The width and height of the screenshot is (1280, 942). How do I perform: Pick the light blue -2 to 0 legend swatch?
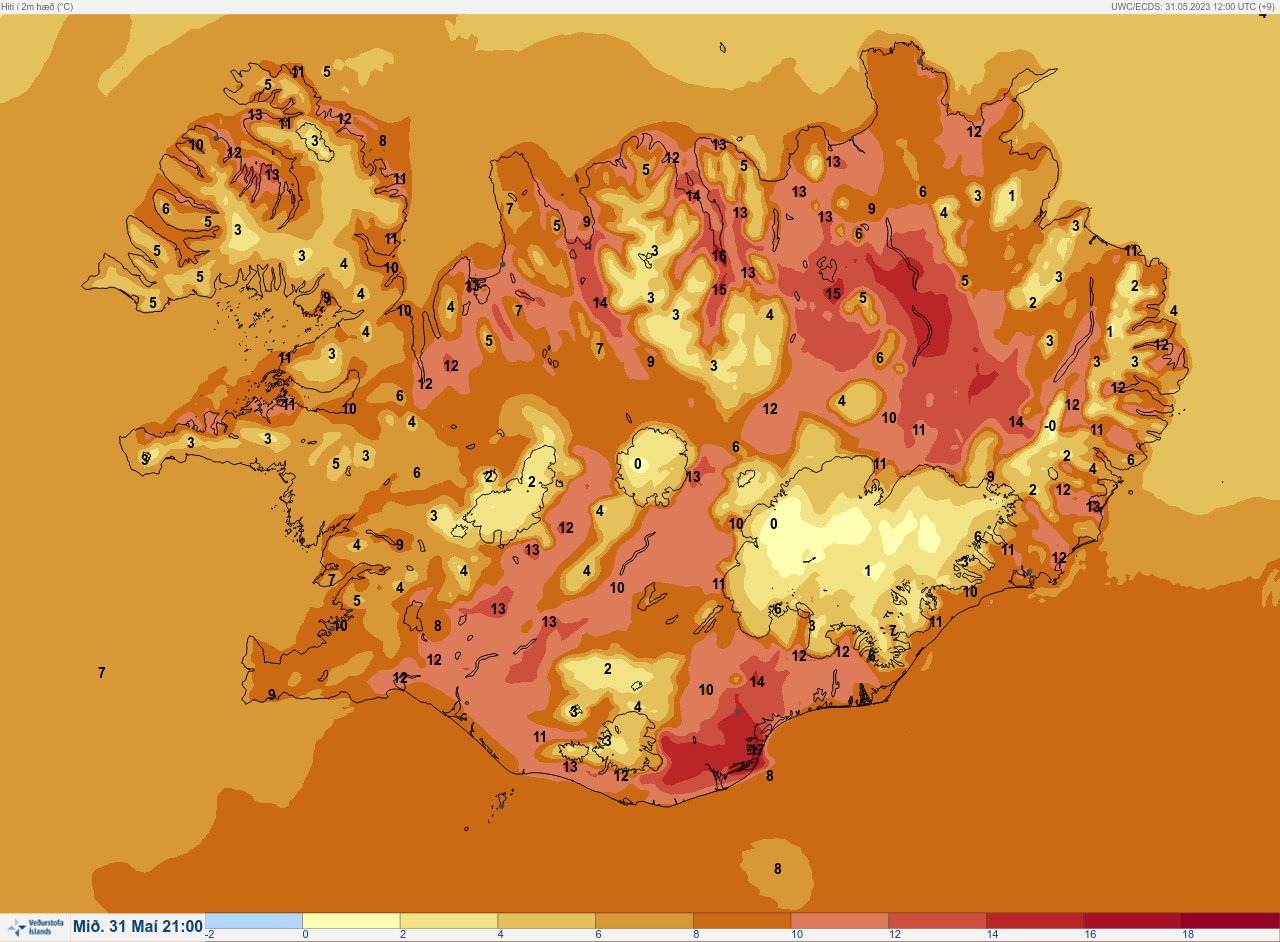pos(254,920)
